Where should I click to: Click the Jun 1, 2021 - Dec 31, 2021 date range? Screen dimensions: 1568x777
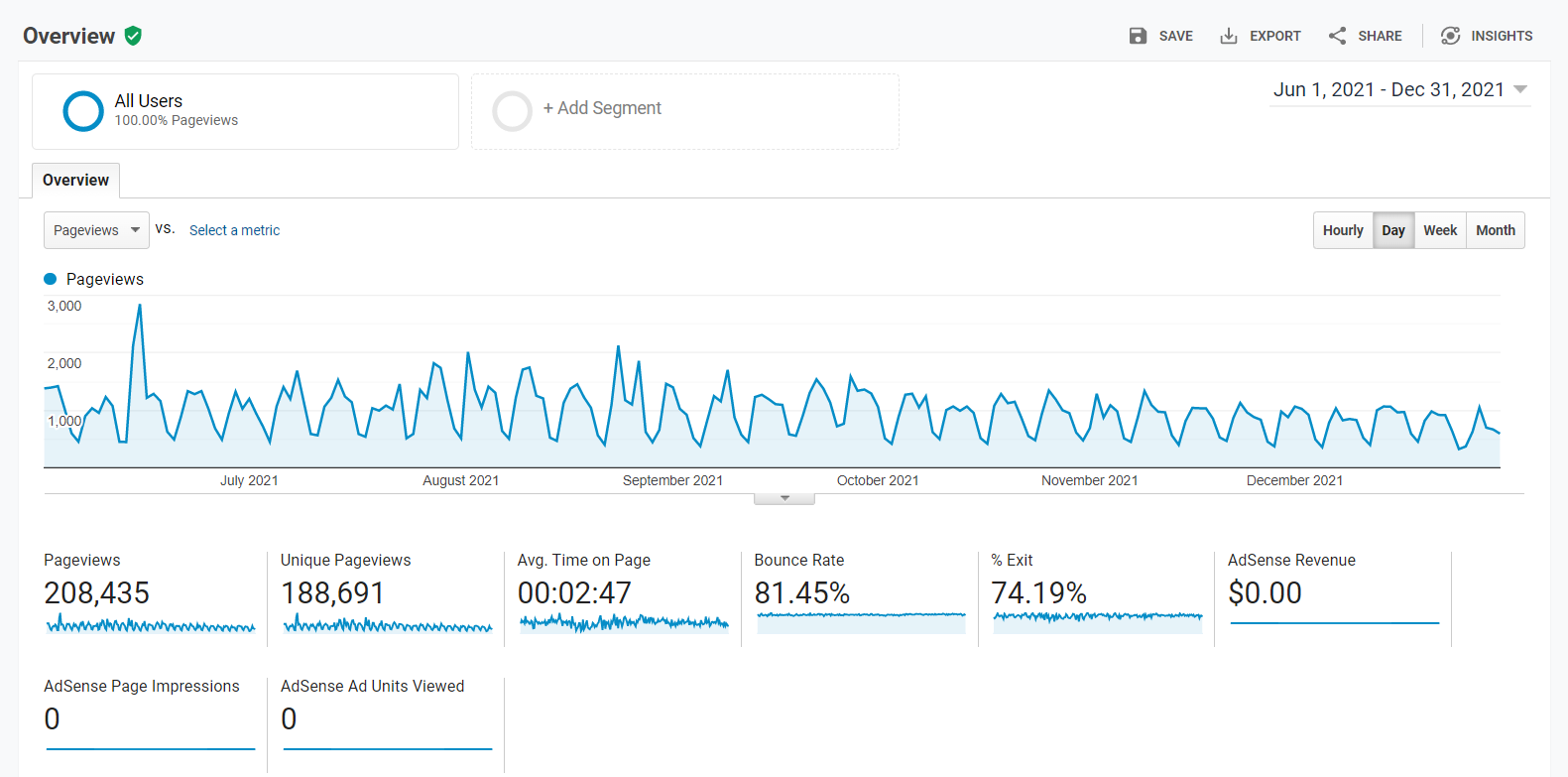(1388, 89)
